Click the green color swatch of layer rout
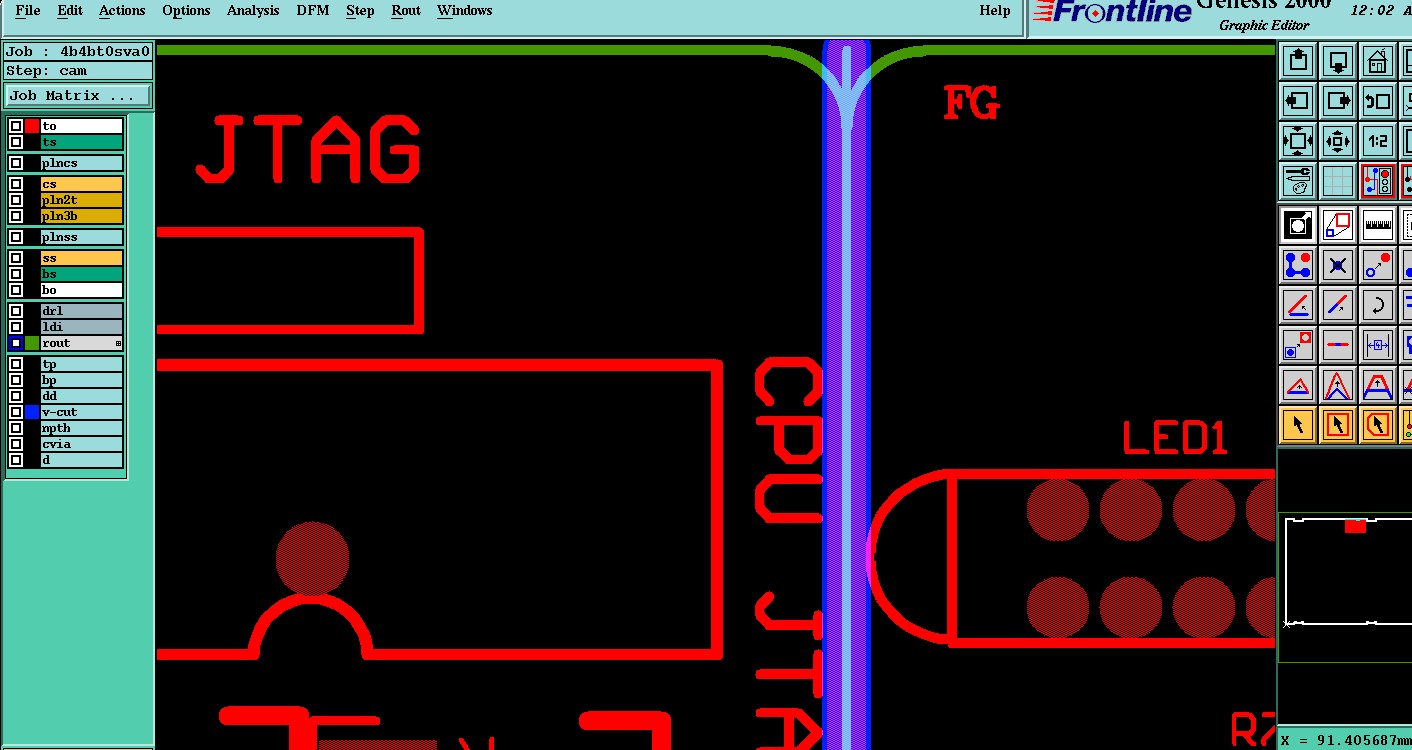The image size is (1412, 750). [x=32, y=343]
